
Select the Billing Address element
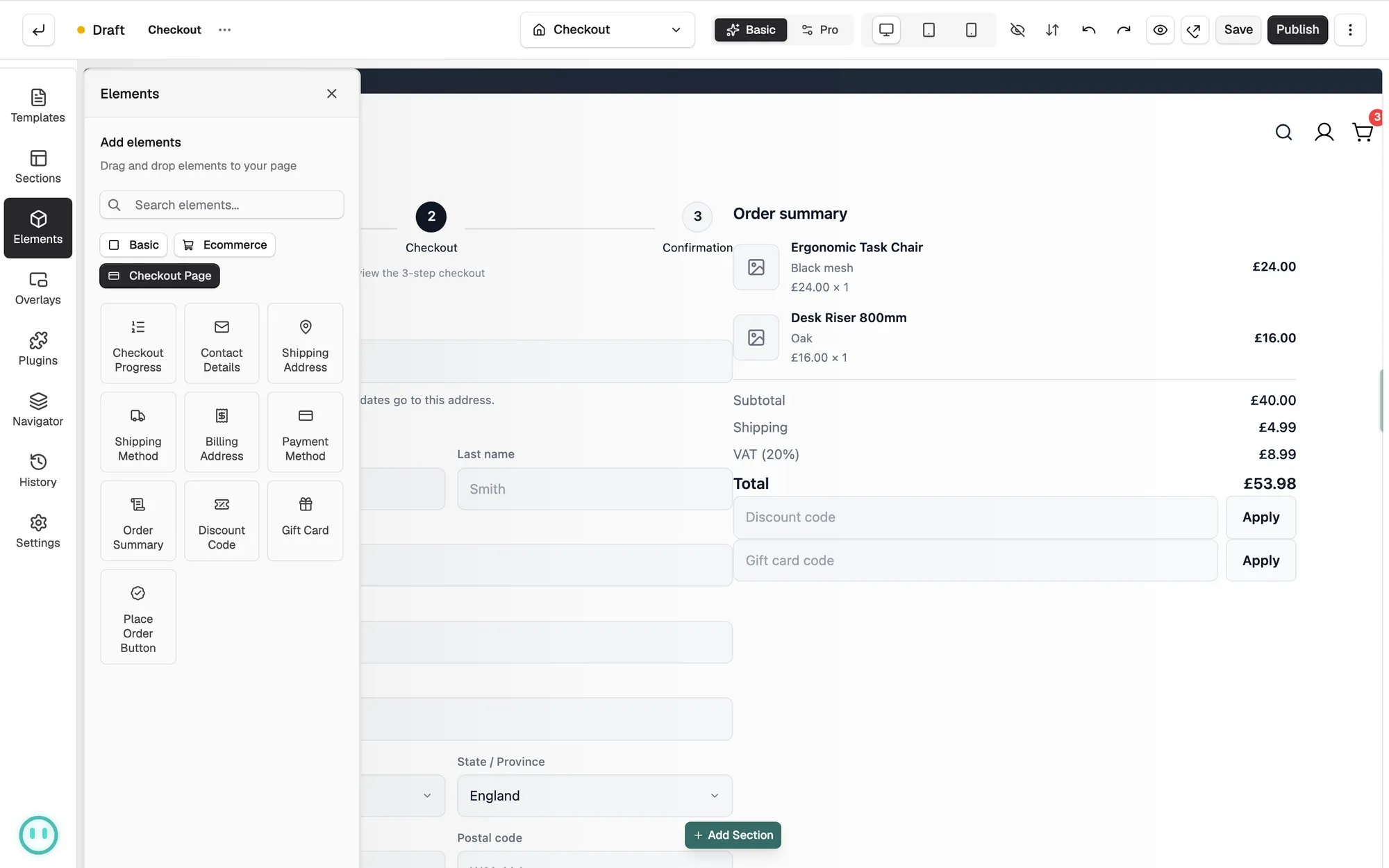coord(222,432)
